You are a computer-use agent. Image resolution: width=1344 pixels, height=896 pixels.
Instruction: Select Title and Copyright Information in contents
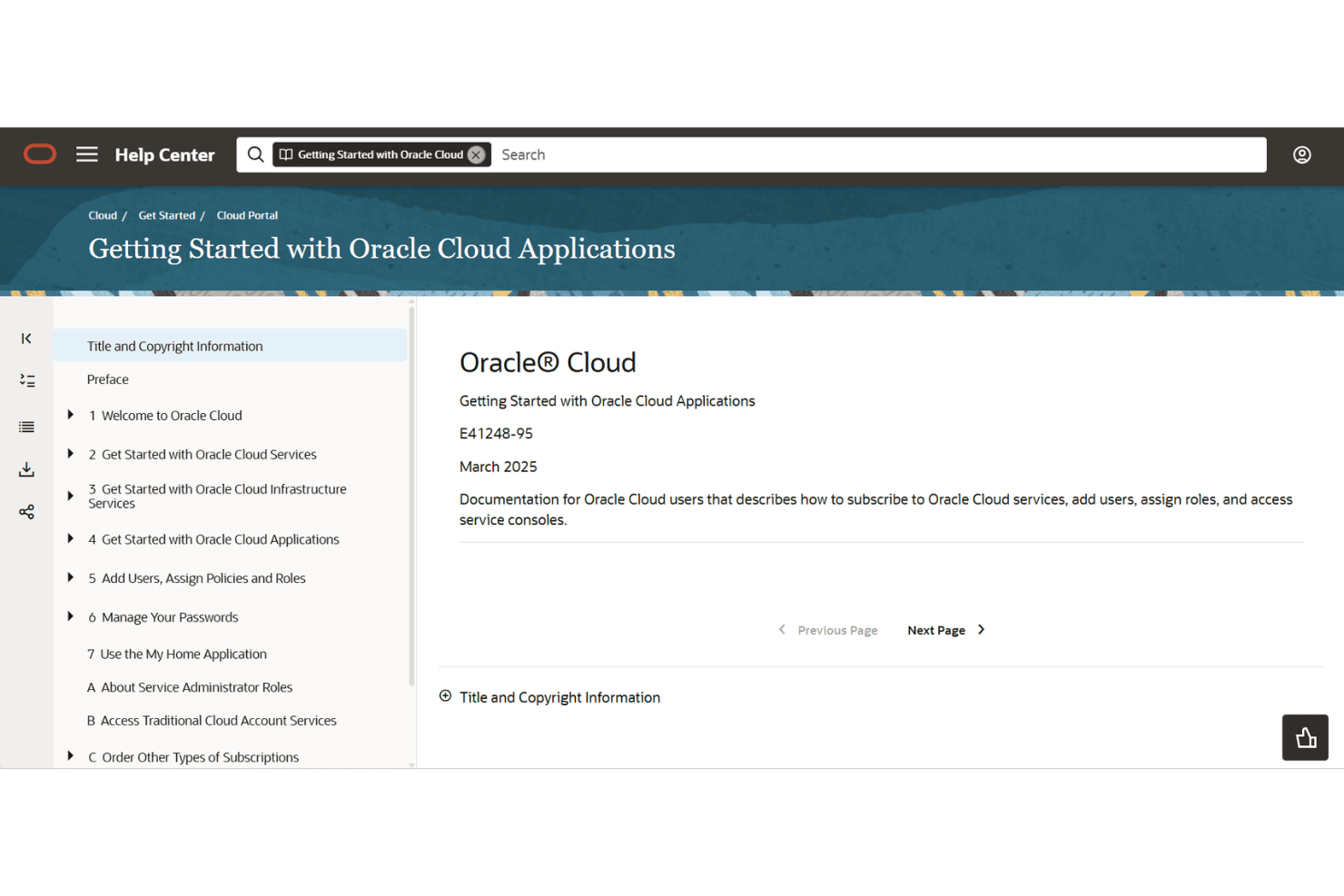(231, 346)
